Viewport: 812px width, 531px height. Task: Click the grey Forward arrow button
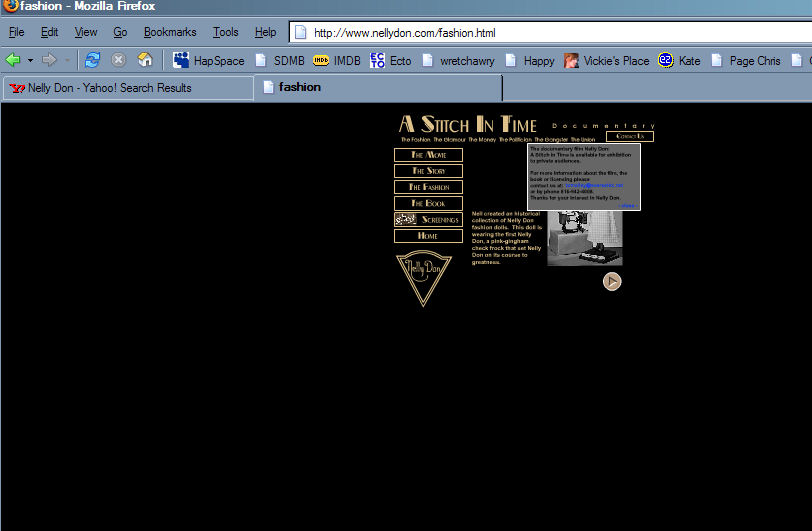click(x=49, y=60)
